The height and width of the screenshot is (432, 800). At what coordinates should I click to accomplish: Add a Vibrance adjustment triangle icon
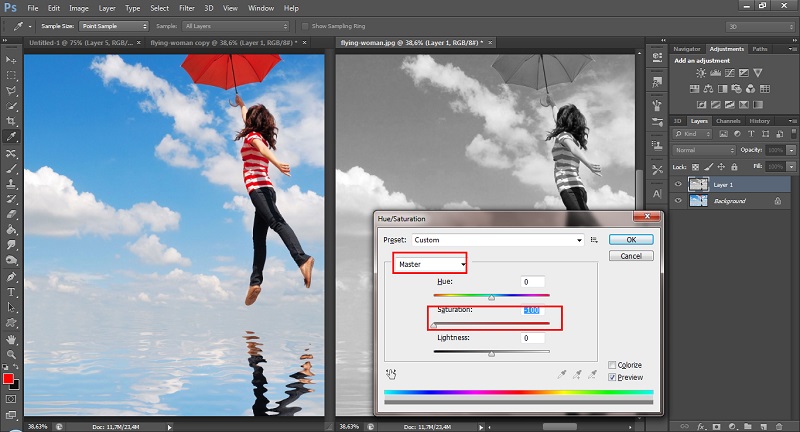point(758,73)
